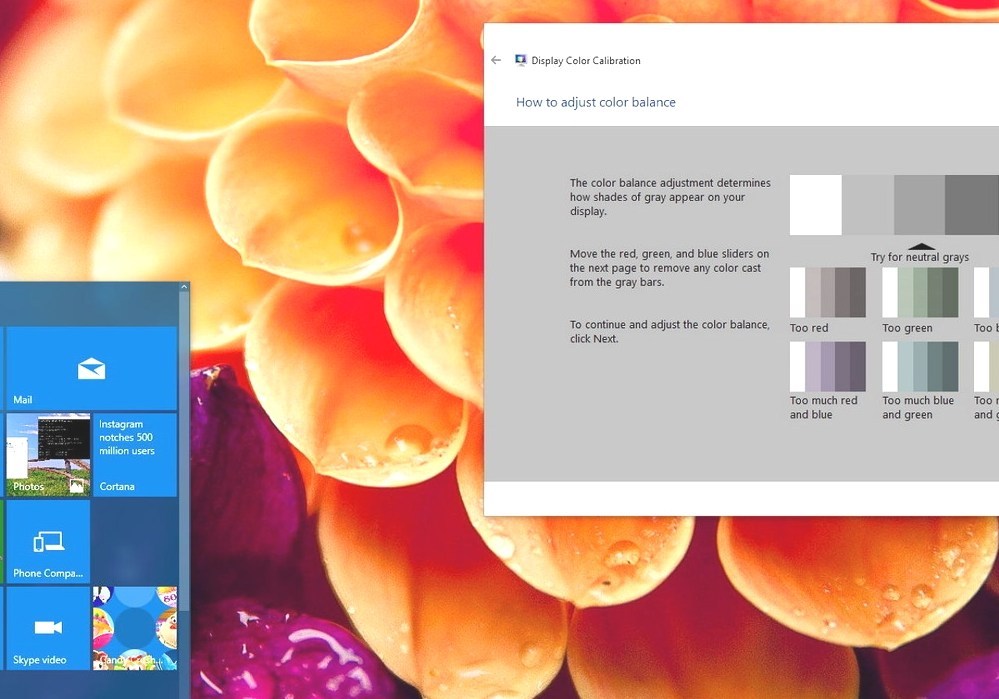
Task: Click the 'Try for neutral grays' label
Action: coord(919,256)
